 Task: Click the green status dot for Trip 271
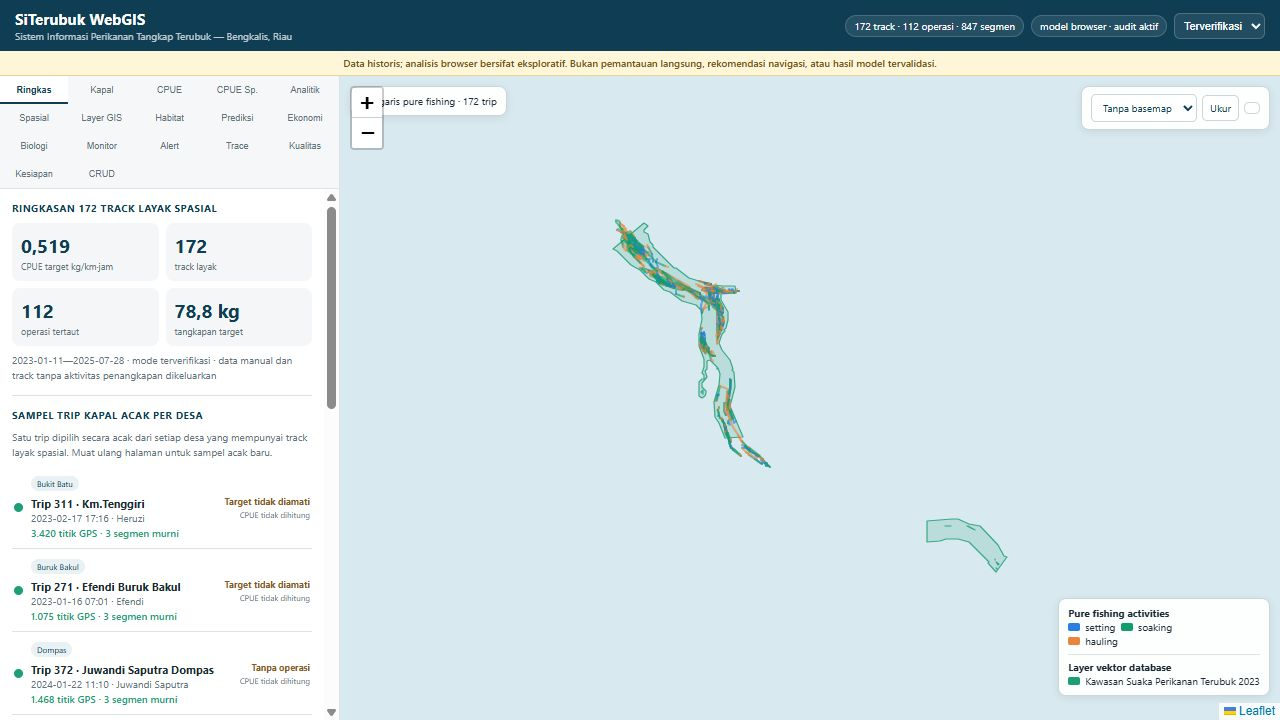(18, 590)
